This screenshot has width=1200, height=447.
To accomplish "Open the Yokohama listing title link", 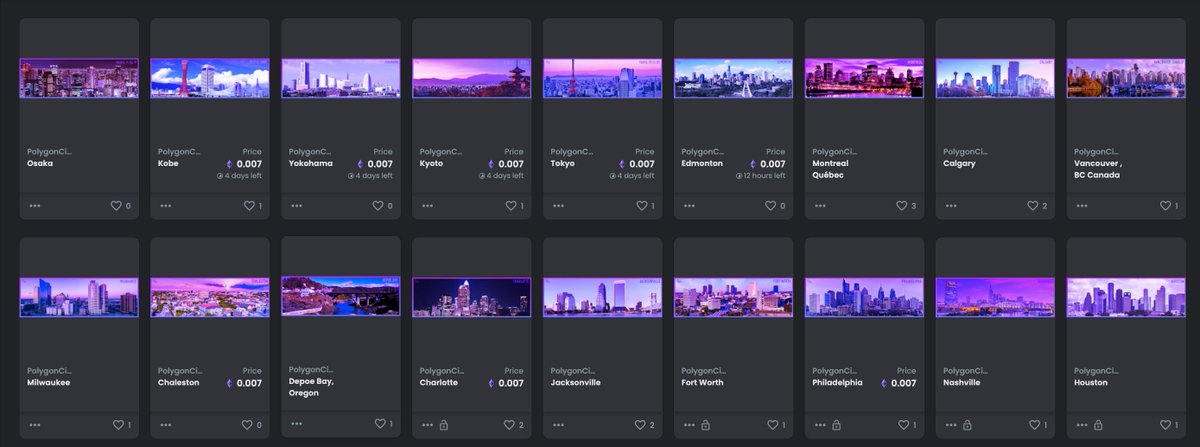I will (313, 163).
